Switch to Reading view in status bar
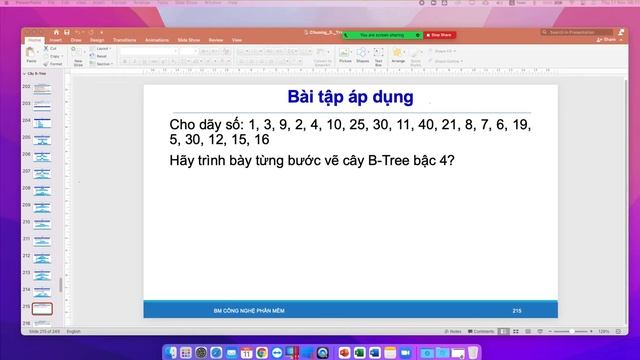Image resolution: width=640 pixels, height=360 pixels. tap(528, 331)
